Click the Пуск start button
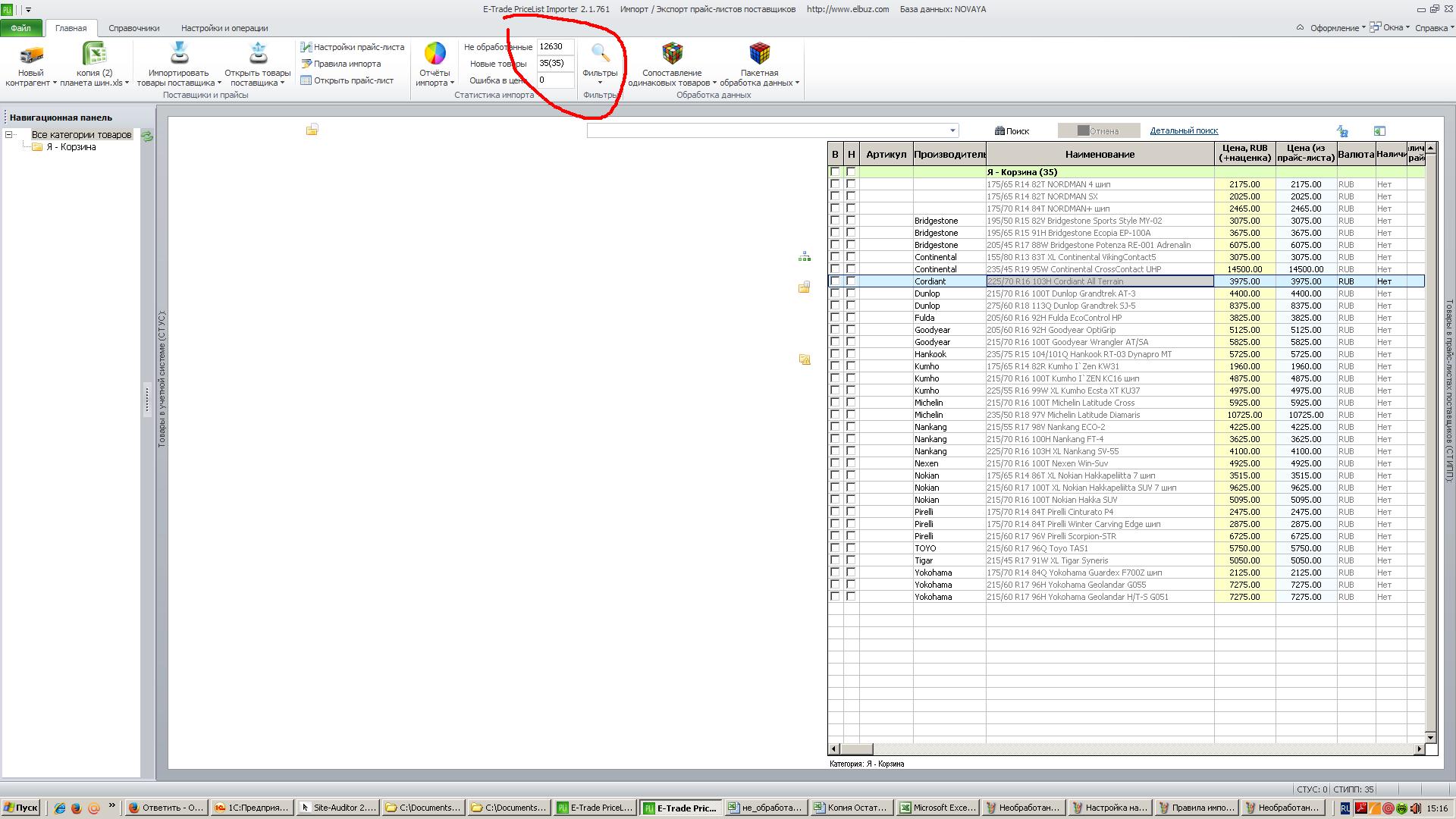 point(20,808)
